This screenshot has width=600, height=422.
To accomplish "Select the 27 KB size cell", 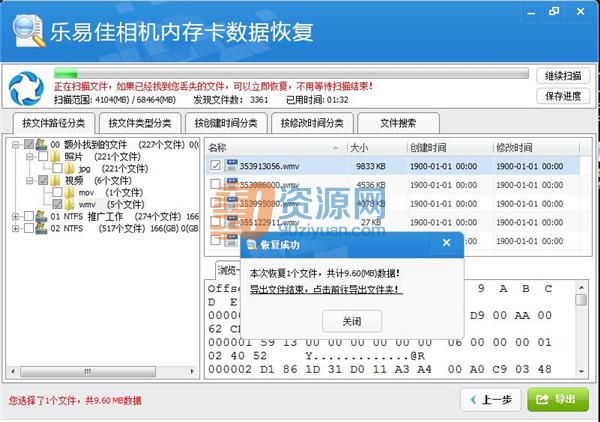I will pos(370,222).
